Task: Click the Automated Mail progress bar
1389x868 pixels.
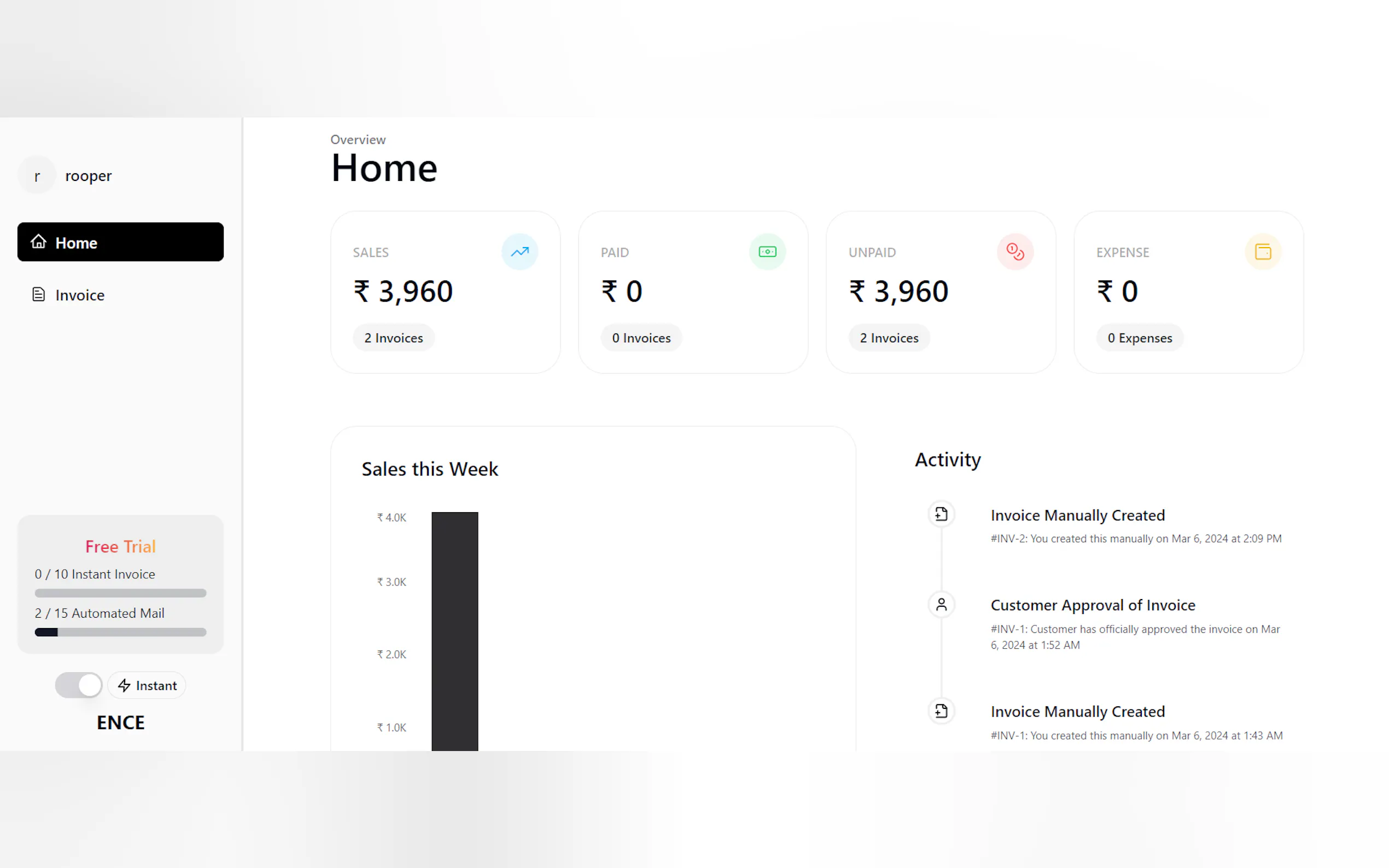Action: [x=121, y=632]
